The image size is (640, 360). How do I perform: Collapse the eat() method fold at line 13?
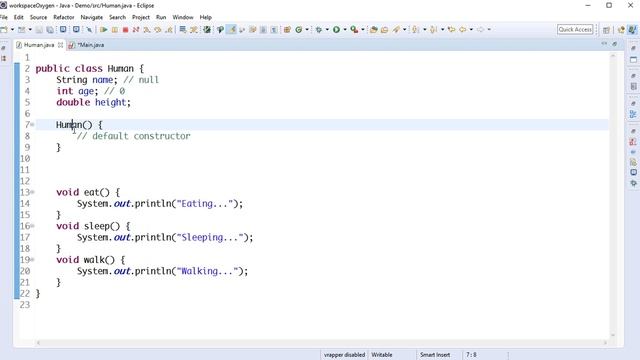coord(32,192)
